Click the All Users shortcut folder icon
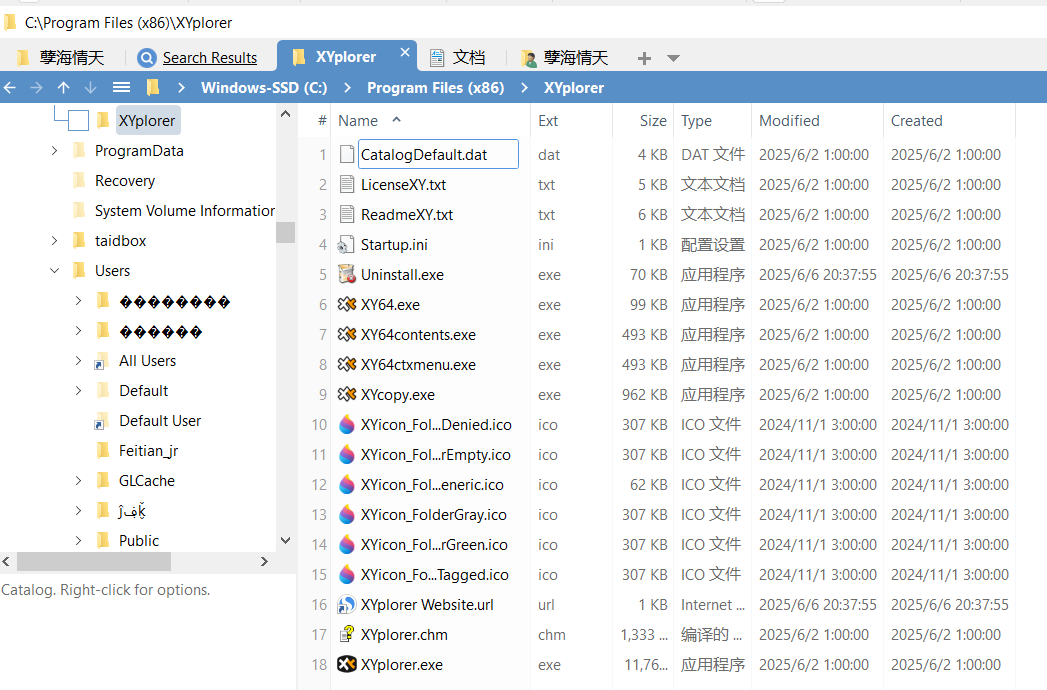1047x690 pixels. point(101,361)
